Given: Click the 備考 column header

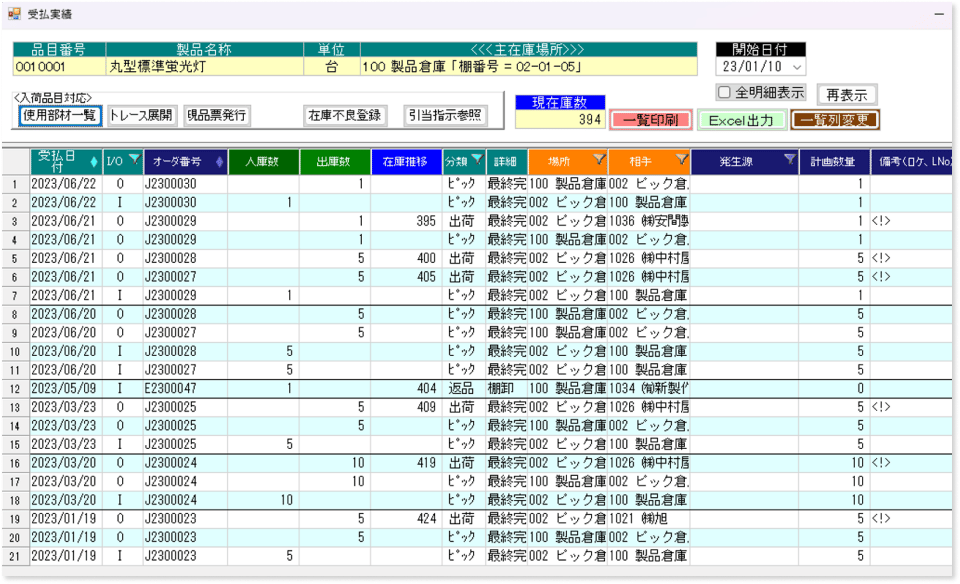Looking at the screenshot, I should coord(912,162).
